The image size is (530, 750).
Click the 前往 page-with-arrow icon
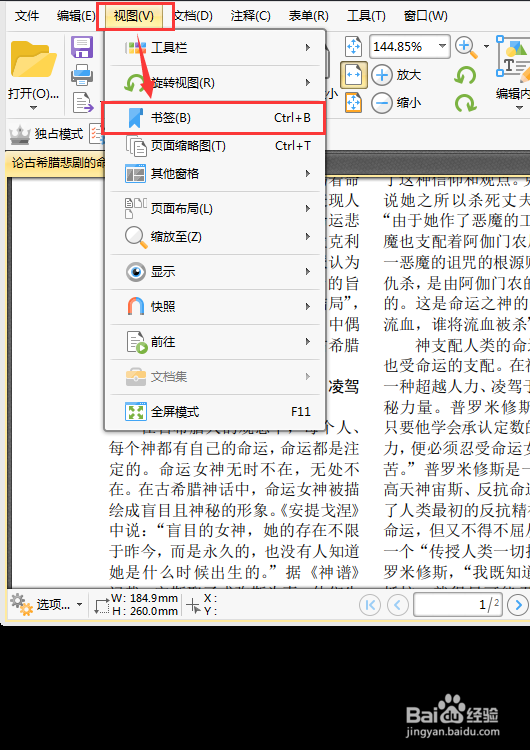pos(136,342)
